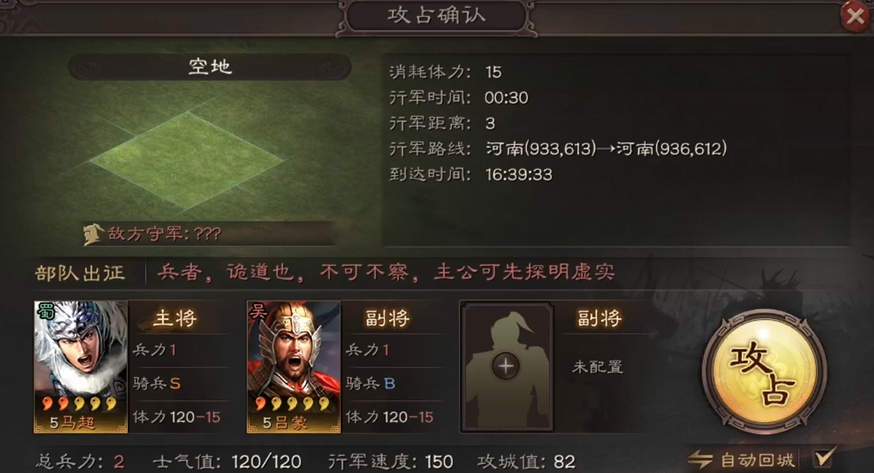
Task: Click the 未配置 unassigned deputy label
Action: [x=597, y=367]
